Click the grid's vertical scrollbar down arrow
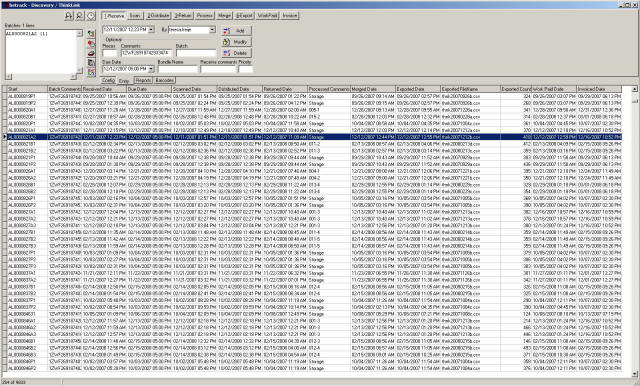Screen dimensions: 640x386 coord(634,373)
